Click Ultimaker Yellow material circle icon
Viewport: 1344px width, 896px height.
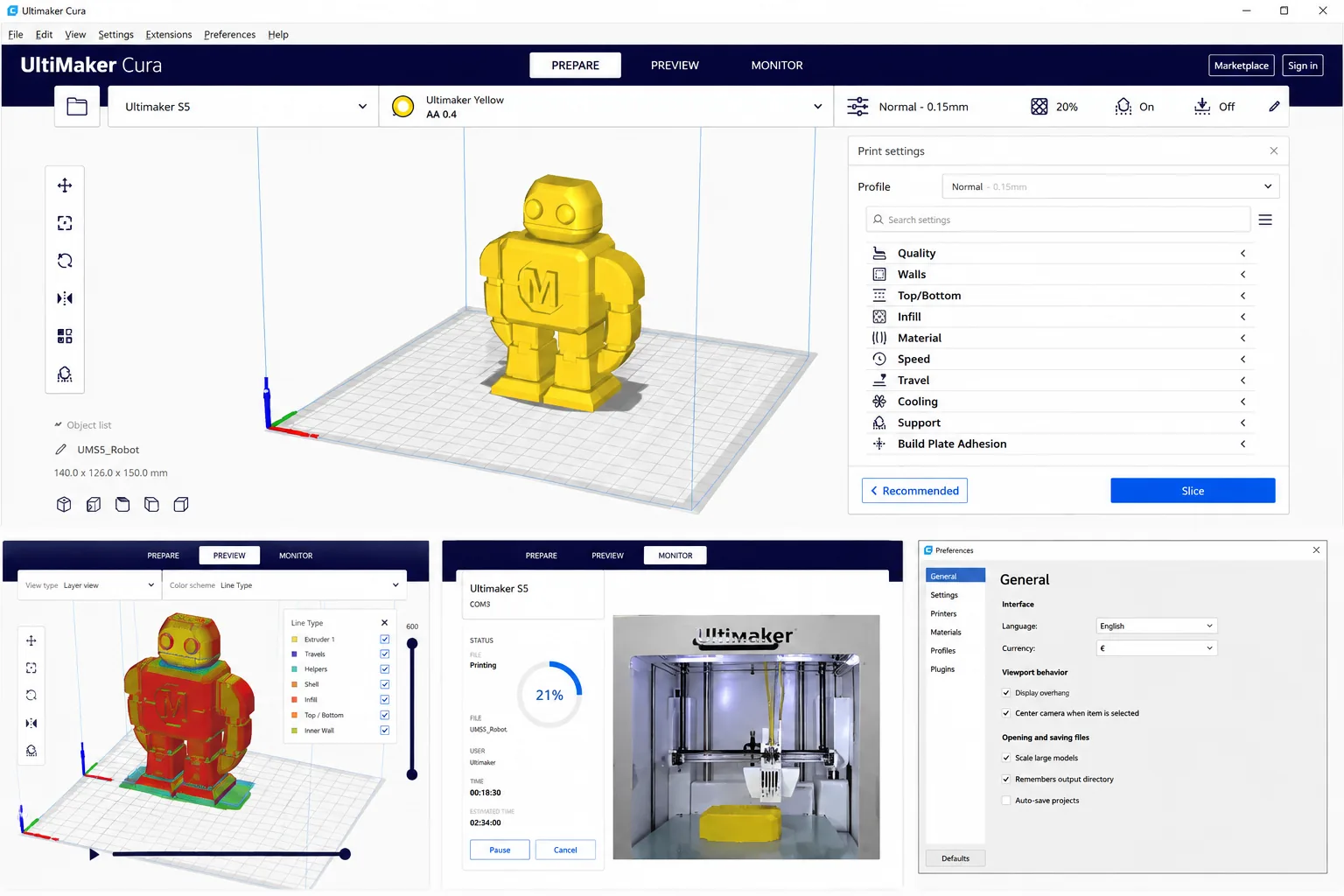[402, 107]
